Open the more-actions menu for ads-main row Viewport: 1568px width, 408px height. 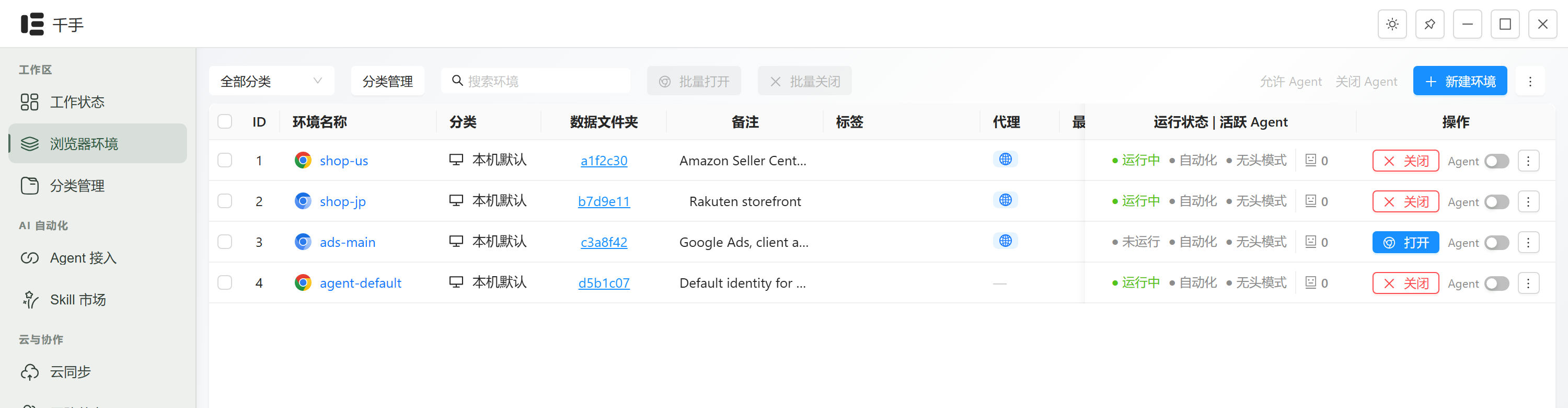click(x=1528, y=242)
